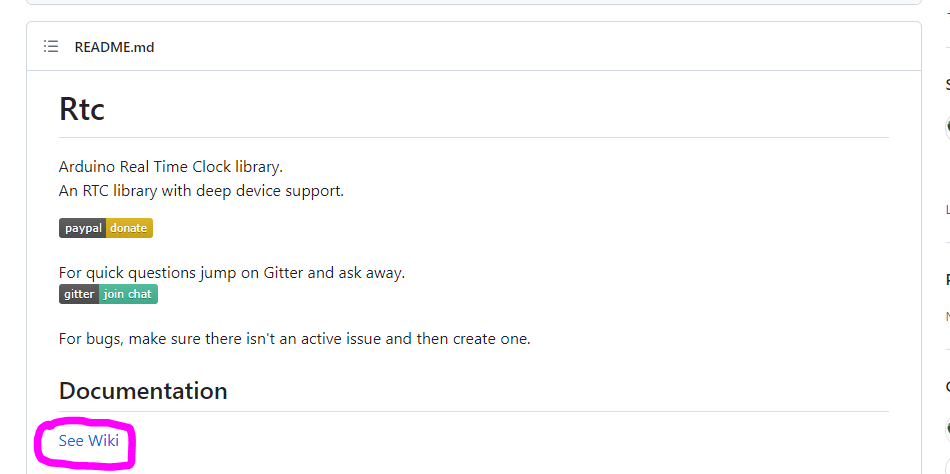Click the dark gitter badge segment
Screen dimensions: 950x474
tap(79, 294)
